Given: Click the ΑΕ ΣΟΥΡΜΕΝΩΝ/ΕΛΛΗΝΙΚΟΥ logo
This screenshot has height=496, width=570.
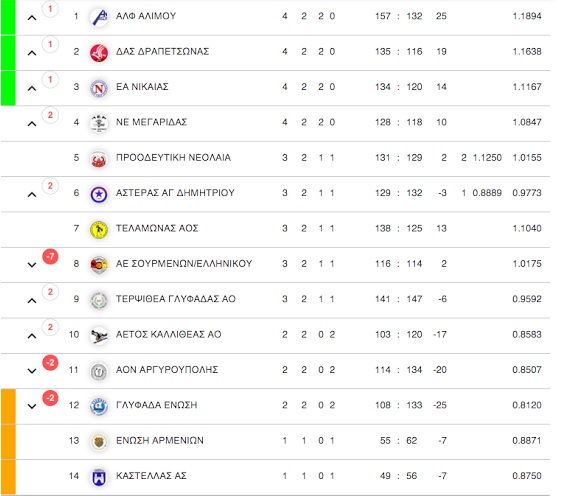Looking at the screenshot, I should (x=99, y=264).
